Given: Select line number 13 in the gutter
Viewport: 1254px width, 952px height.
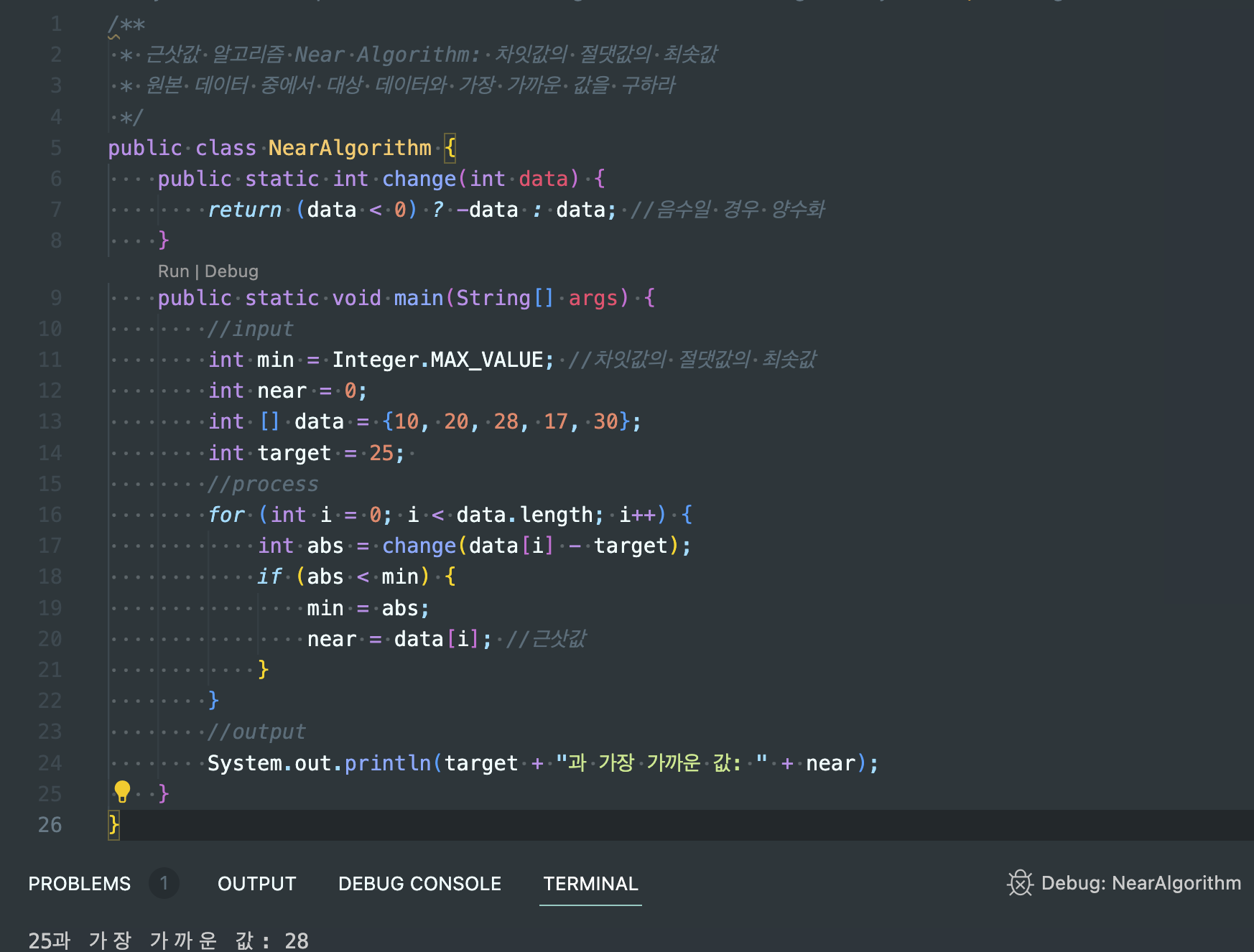Looking at the screenshot, I should click(50, 421).
